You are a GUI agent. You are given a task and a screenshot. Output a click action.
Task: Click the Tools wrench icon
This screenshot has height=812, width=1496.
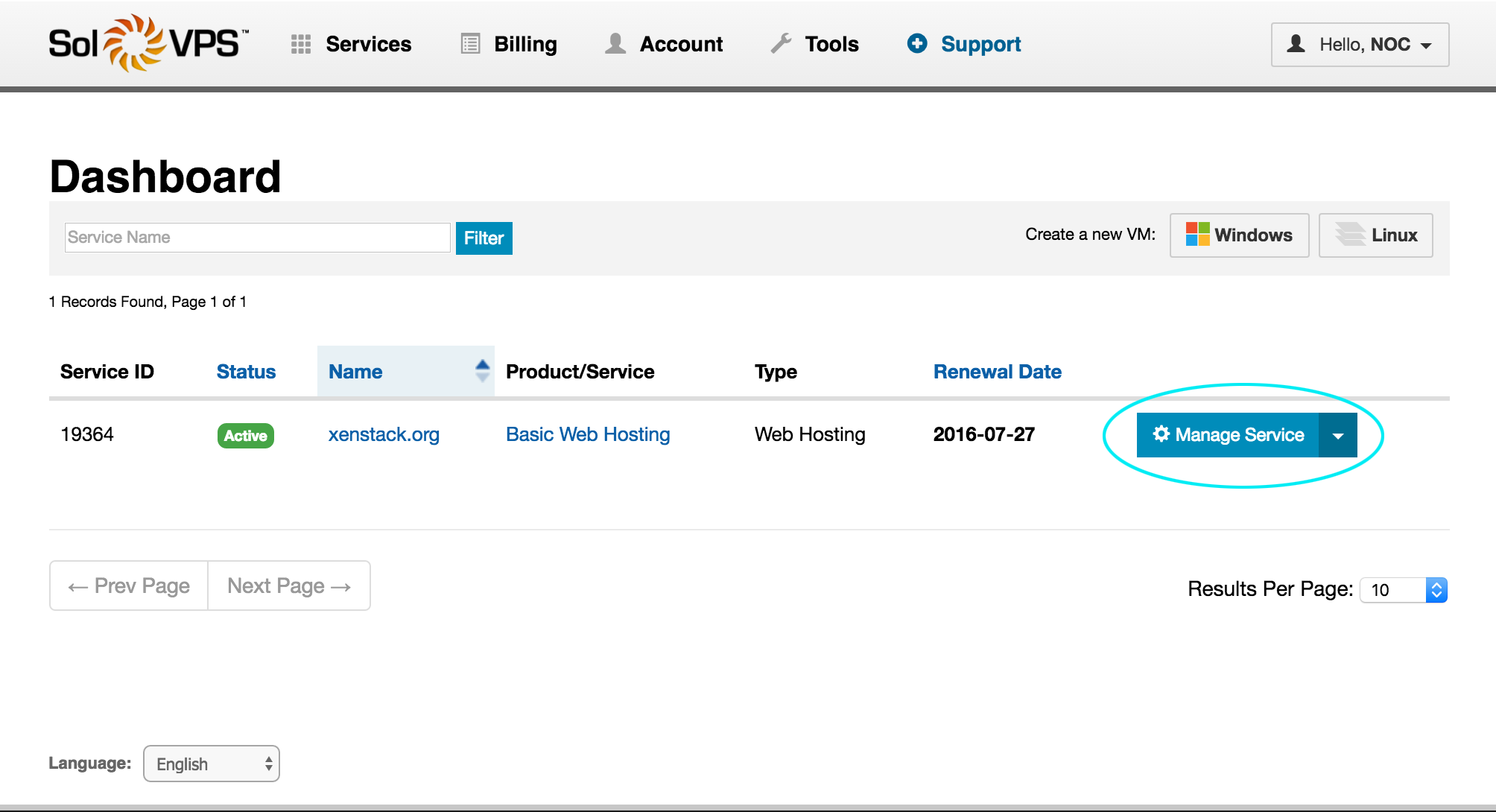point(781,43)
